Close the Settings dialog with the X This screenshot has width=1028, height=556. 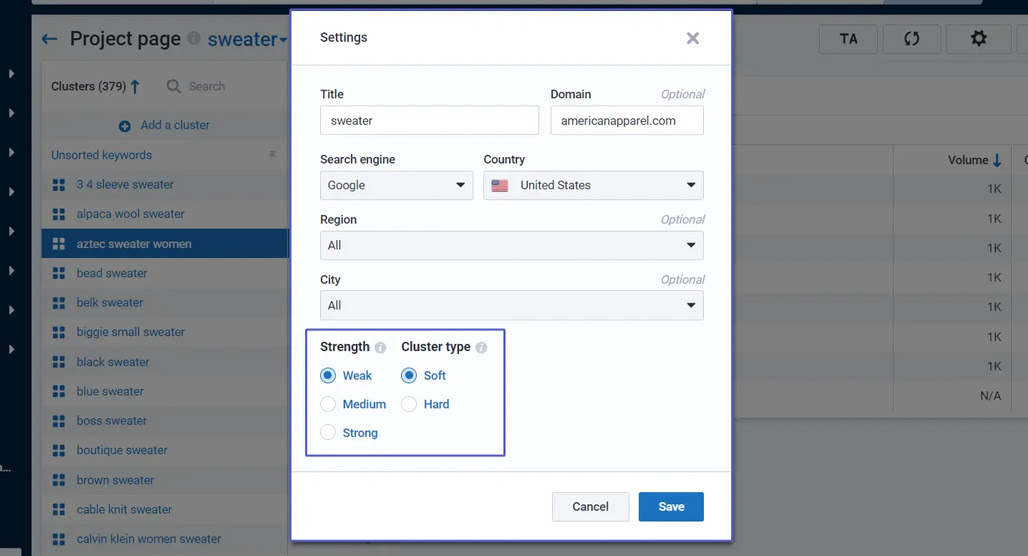(x=692, y=38)
